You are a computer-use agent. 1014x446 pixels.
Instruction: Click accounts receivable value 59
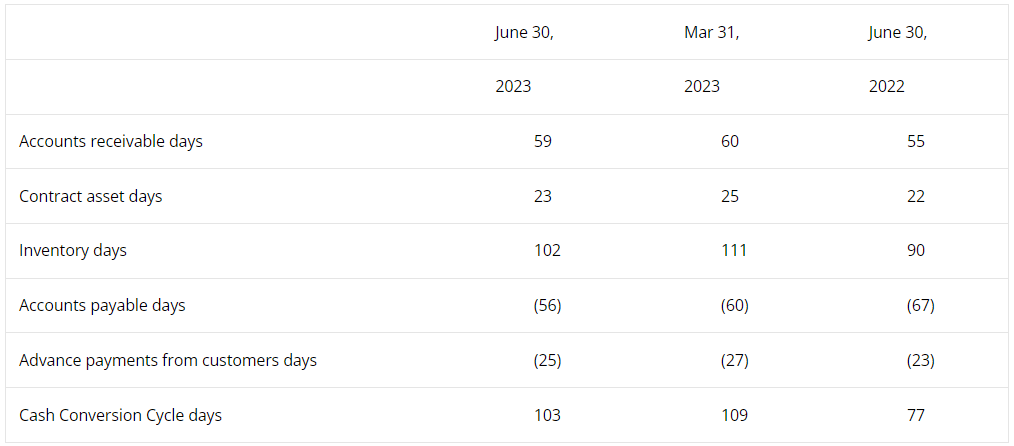543,142
